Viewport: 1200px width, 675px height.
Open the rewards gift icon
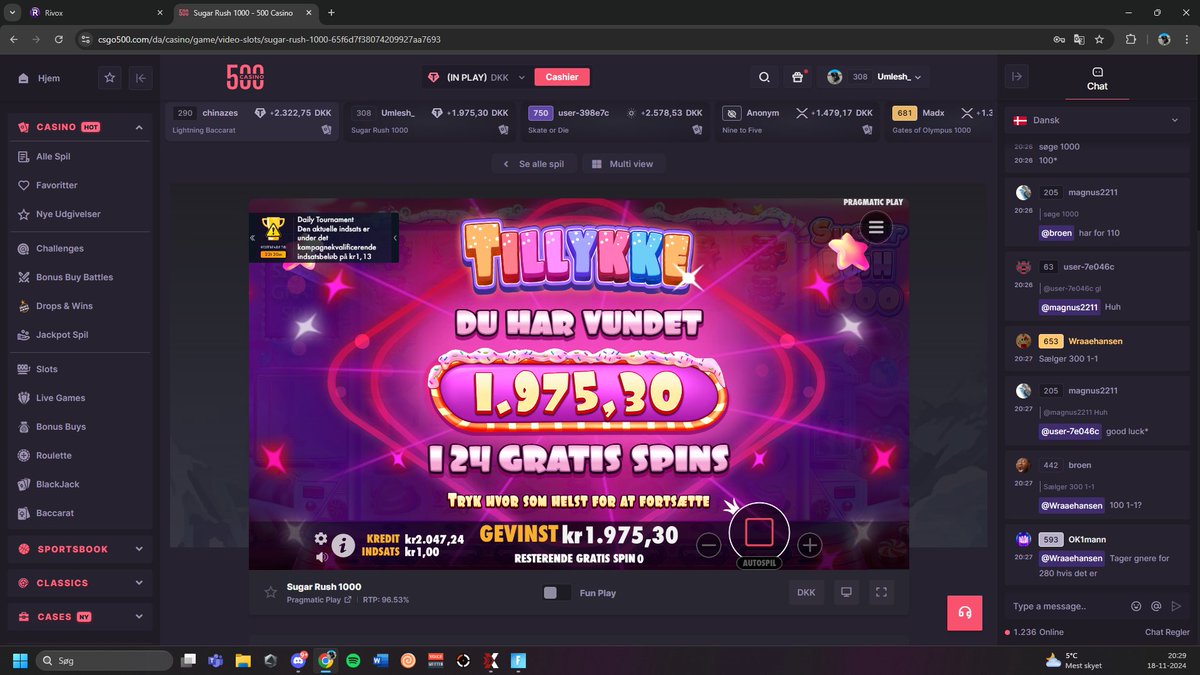click(798, 77)
